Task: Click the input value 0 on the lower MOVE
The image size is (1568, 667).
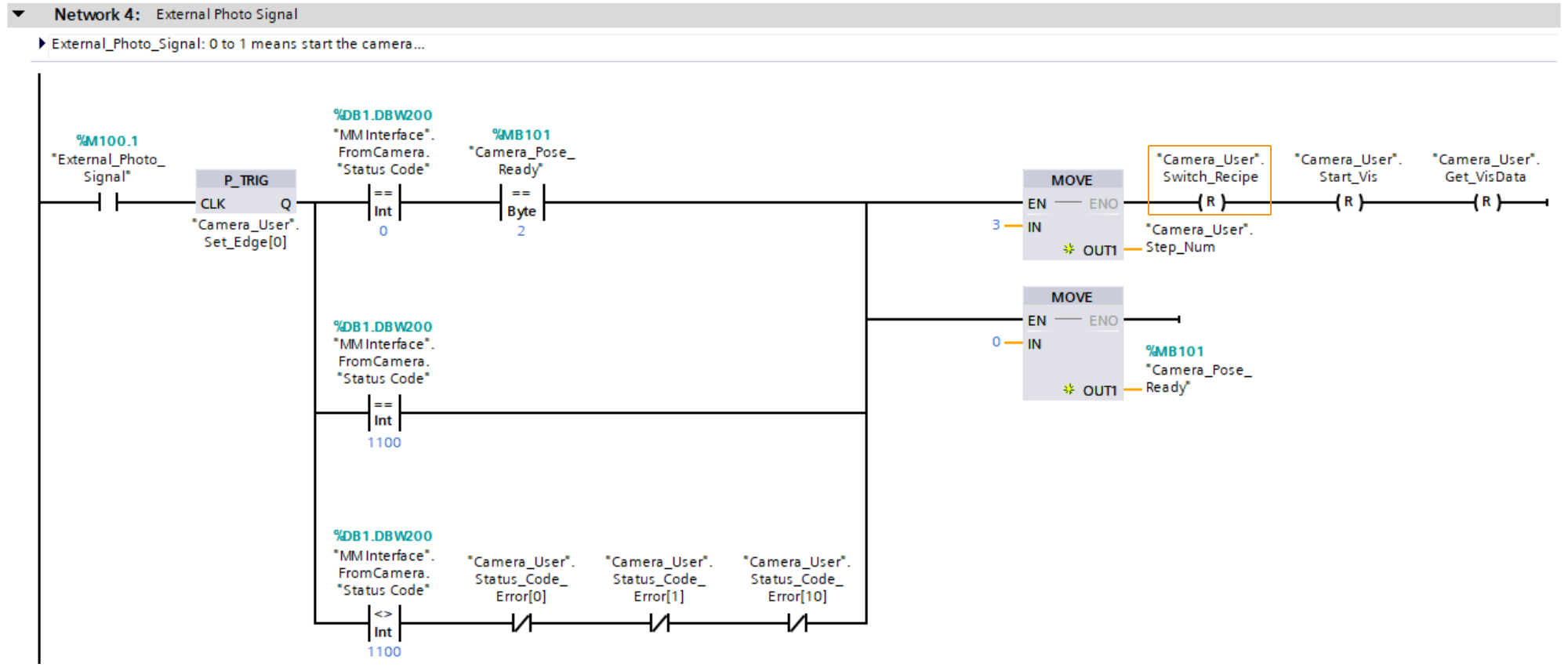Action: 996,342
